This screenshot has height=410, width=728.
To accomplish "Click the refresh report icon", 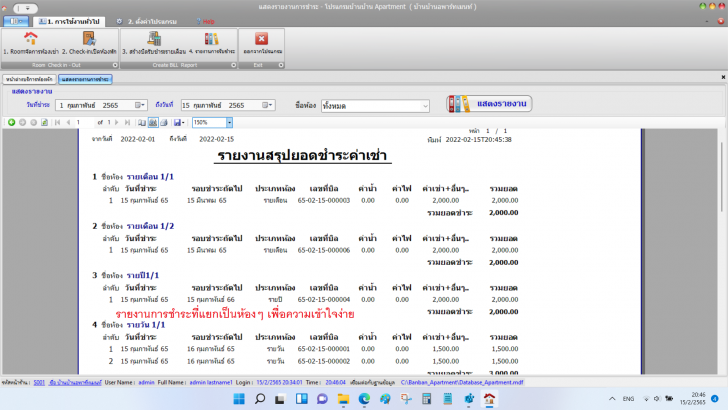I will (x=44, y=122).
